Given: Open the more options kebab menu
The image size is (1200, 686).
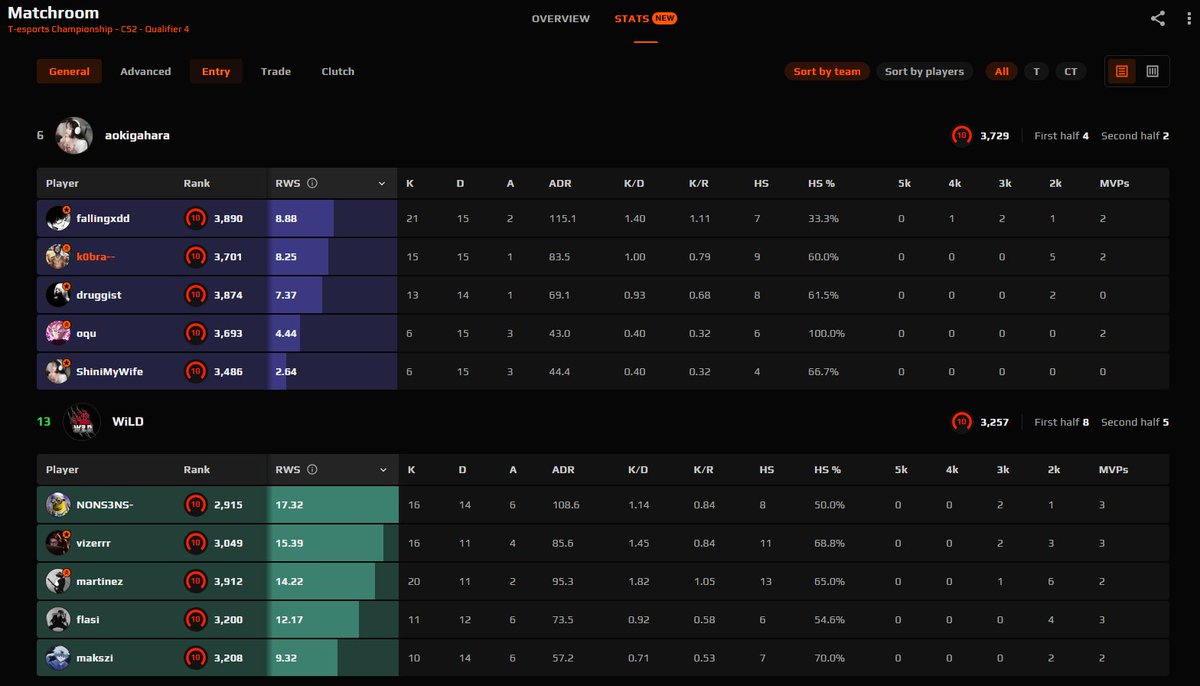Looking at the screenshot, I should [1188, 18].
